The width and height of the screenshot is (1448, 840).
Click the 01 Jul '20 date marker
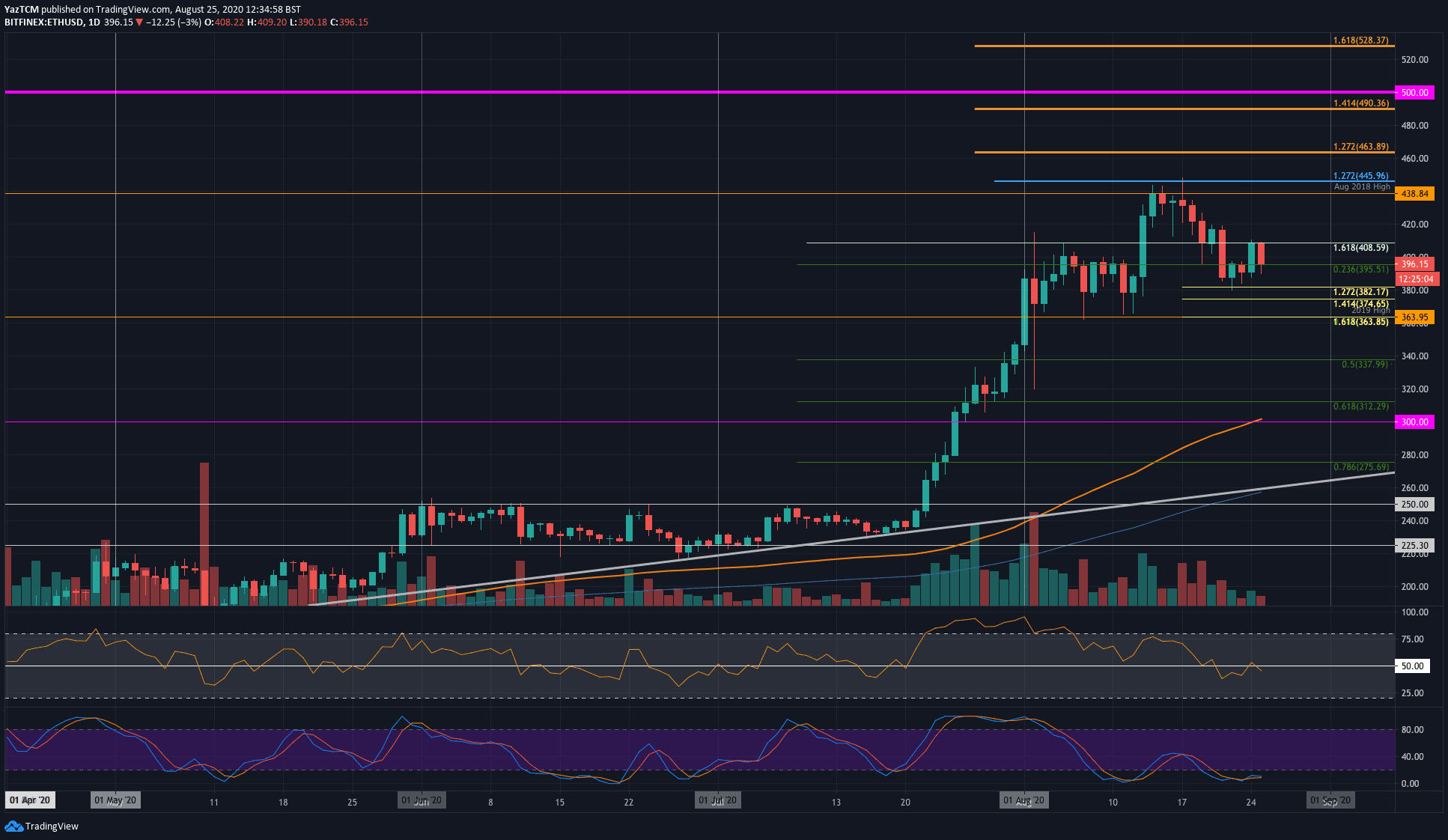pyautogui.click(x=718, y=800)
